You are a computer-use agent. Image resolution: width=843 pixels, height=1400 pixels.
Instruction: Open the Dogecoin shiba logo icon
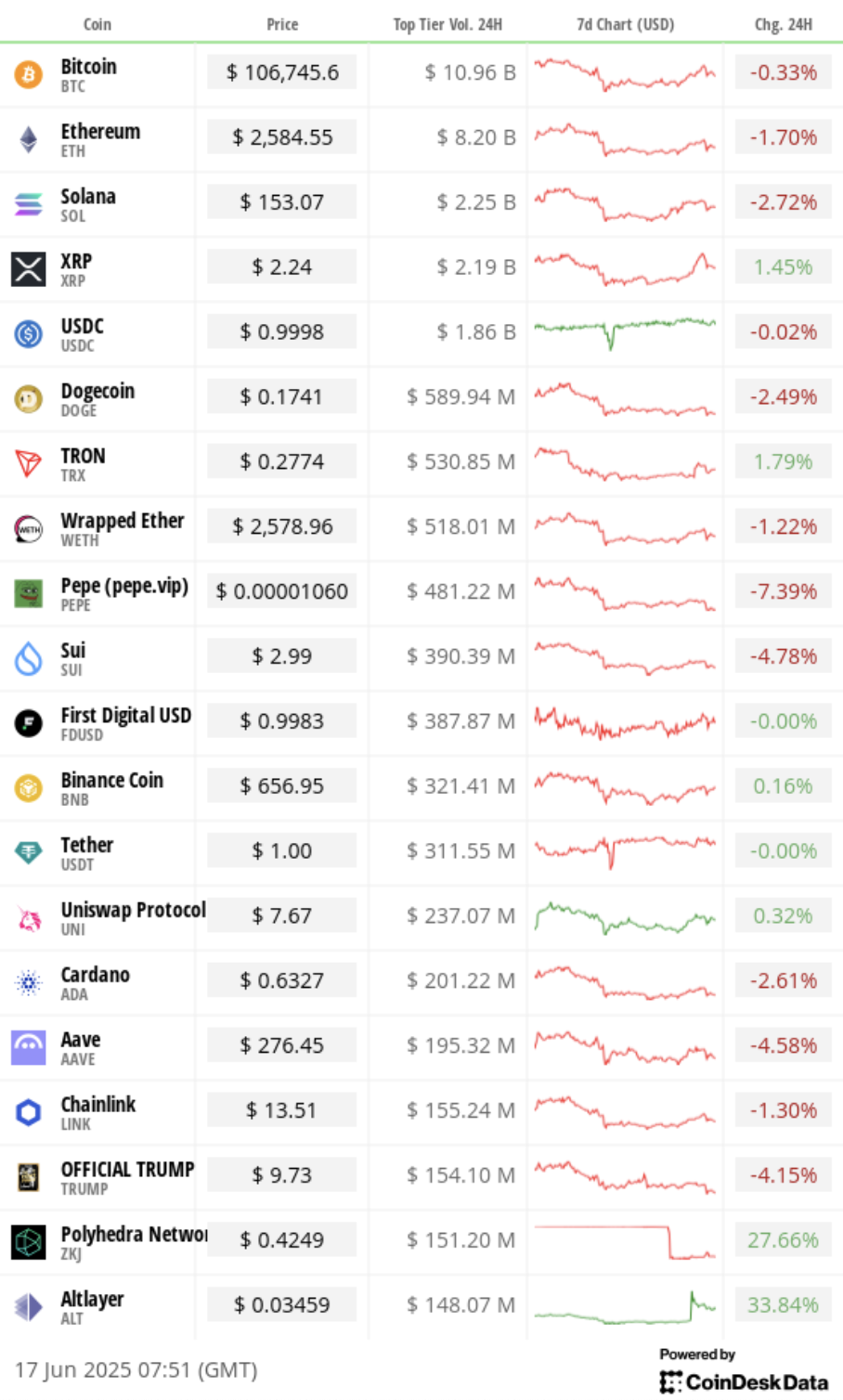(29, 398)
